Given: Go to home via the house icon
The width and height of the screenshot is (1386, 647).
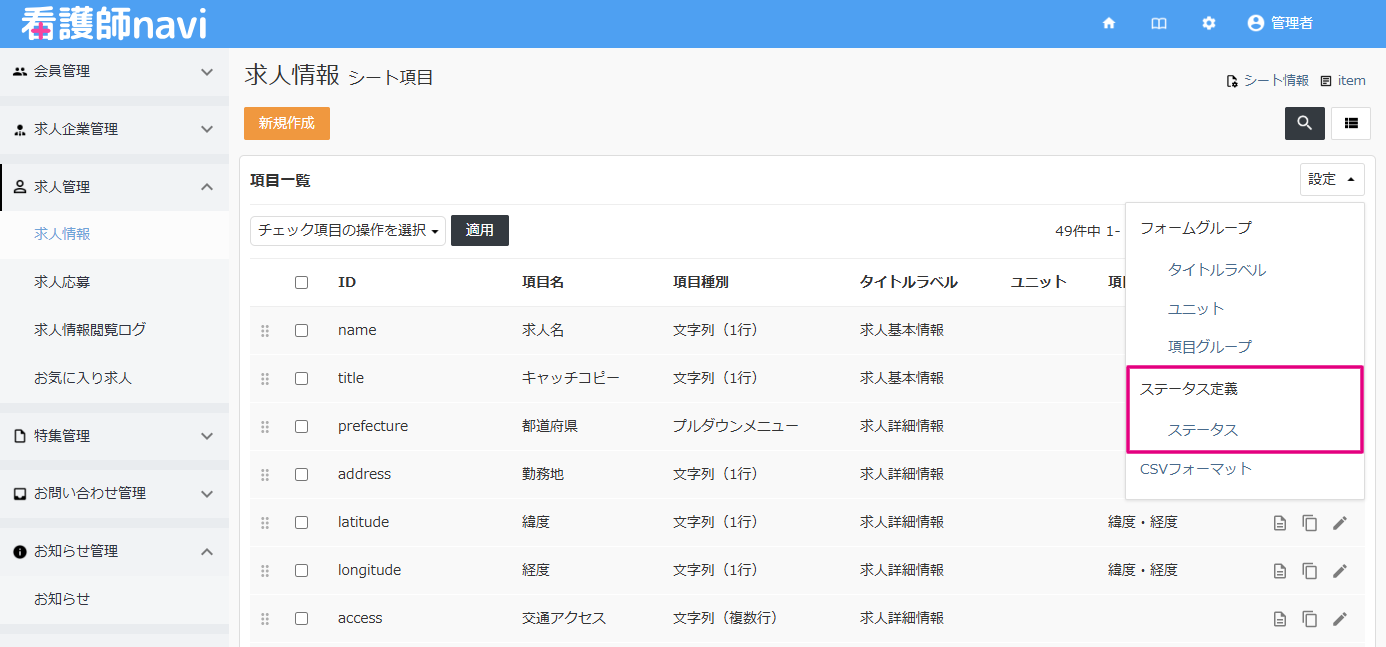Looking at the screenshot, I should (1109, 23).
